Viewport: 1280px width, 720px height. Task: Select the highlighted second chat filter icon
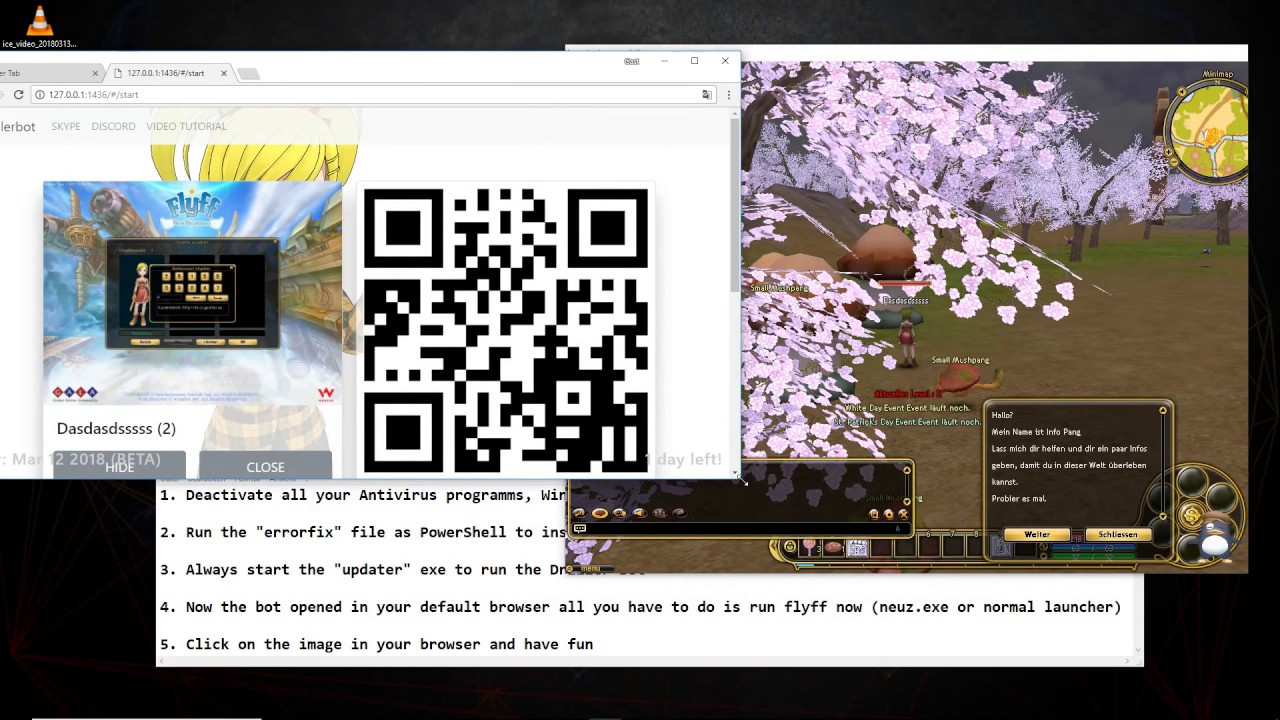point(599,513)
